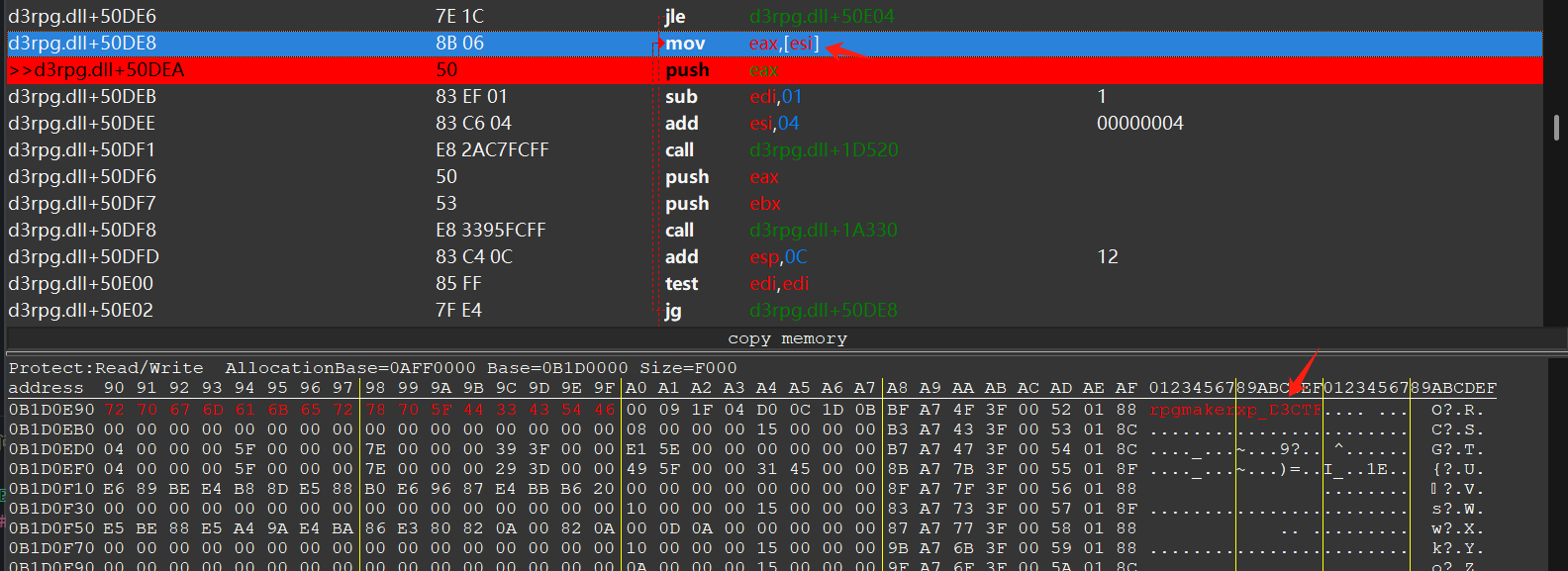Click bytes 83 C6 04
The width and height of the screenshot is (1568, 571).
pyautogui.click(x=473, y=124)
